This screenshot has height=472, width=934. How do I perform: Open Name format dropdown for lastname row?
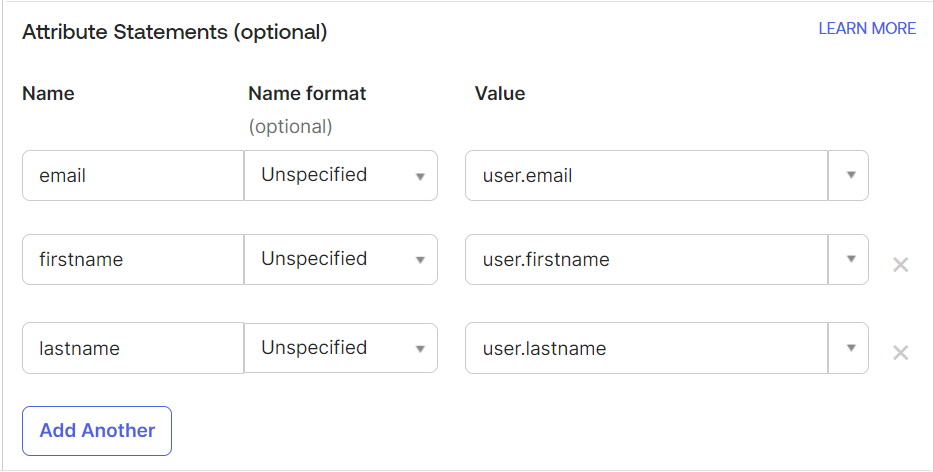tap(341, 348)
